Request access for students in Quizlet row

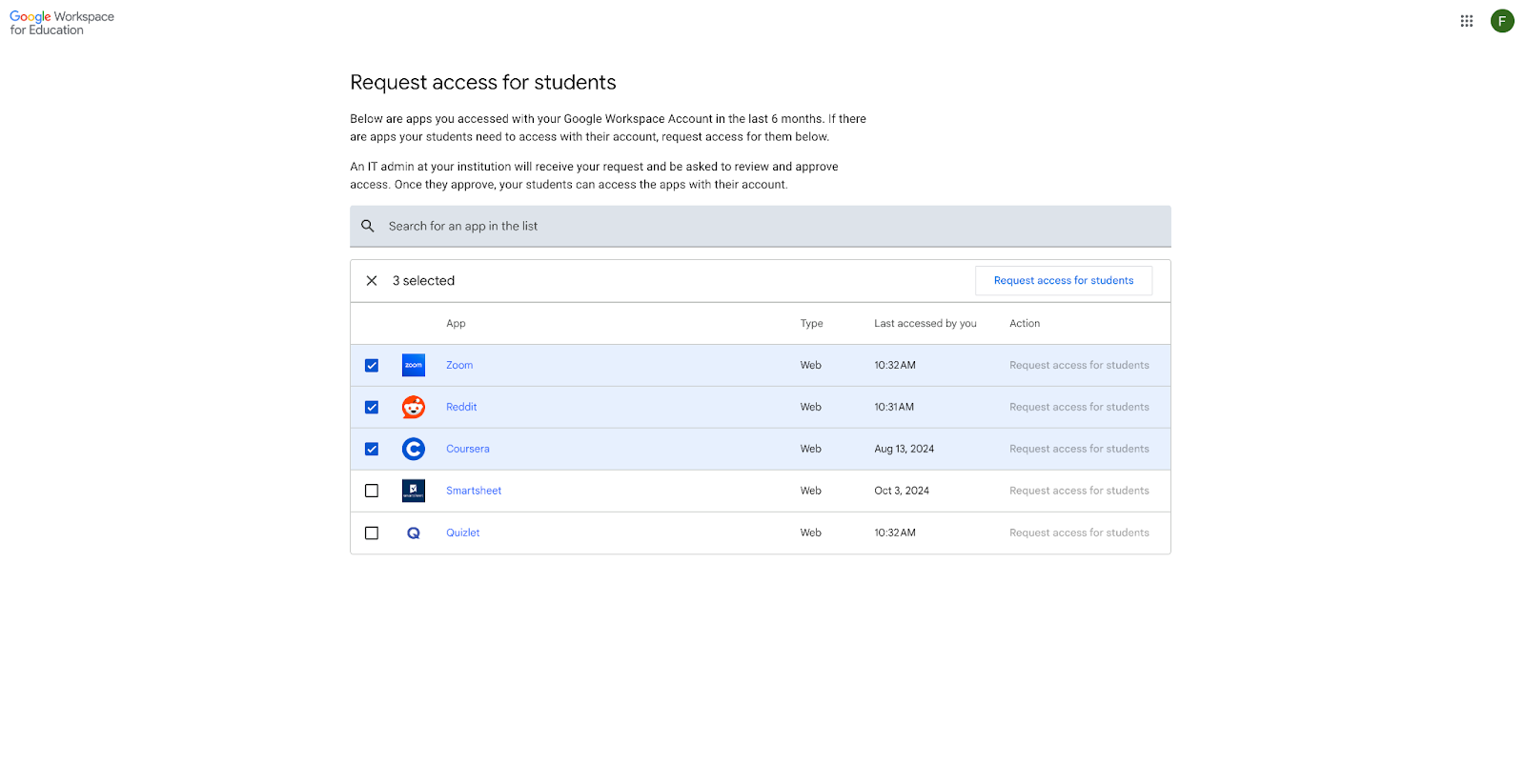tap(1079, 533)
